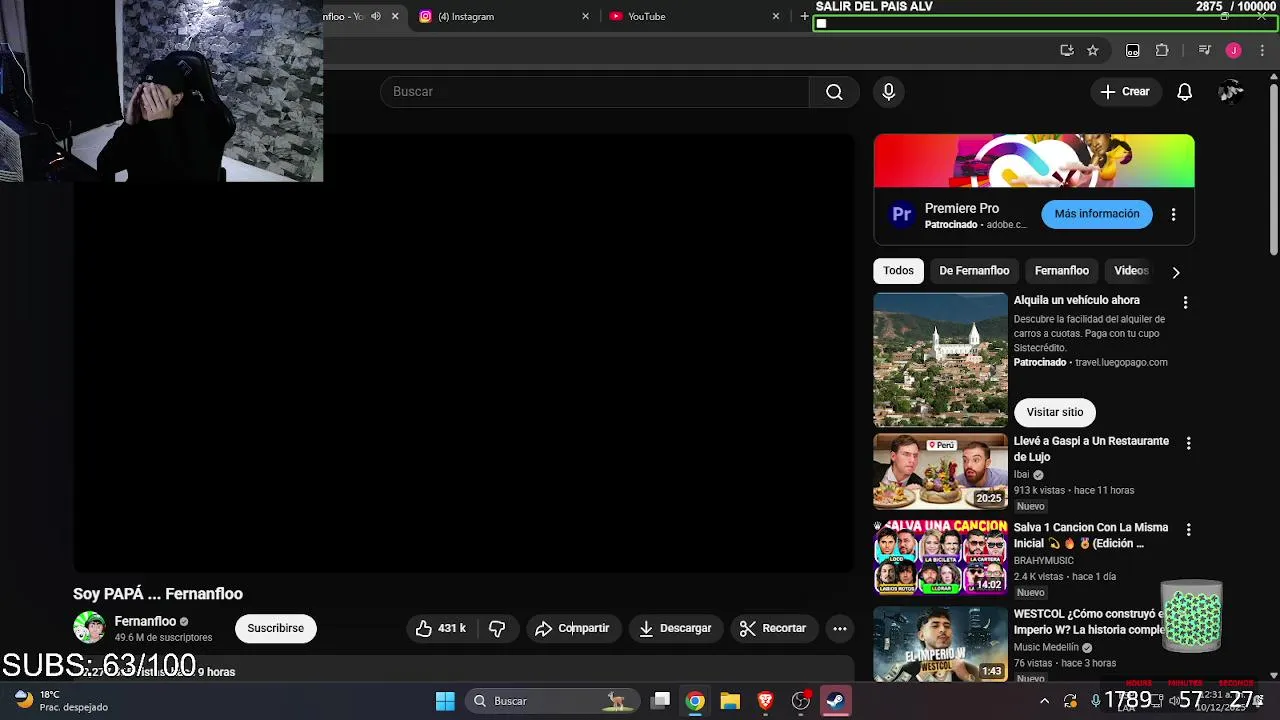Click Más información on the Premiere Pro ad
1280x720 pixels.
pyautogui.click(x=1097, y=214)
